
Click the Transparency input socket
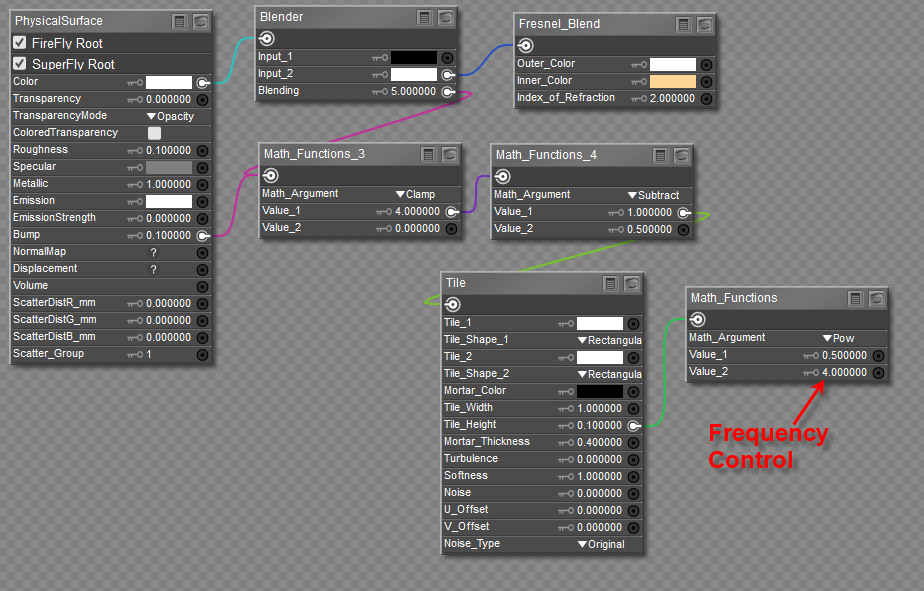click(x=203, y=100)
